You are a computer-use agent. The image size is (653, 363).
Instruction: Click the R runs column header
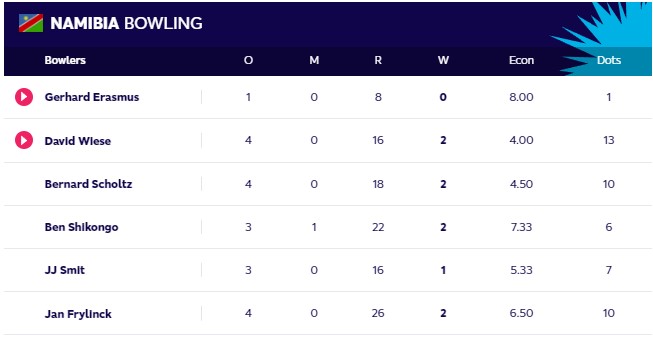click(x=378, y=60)
